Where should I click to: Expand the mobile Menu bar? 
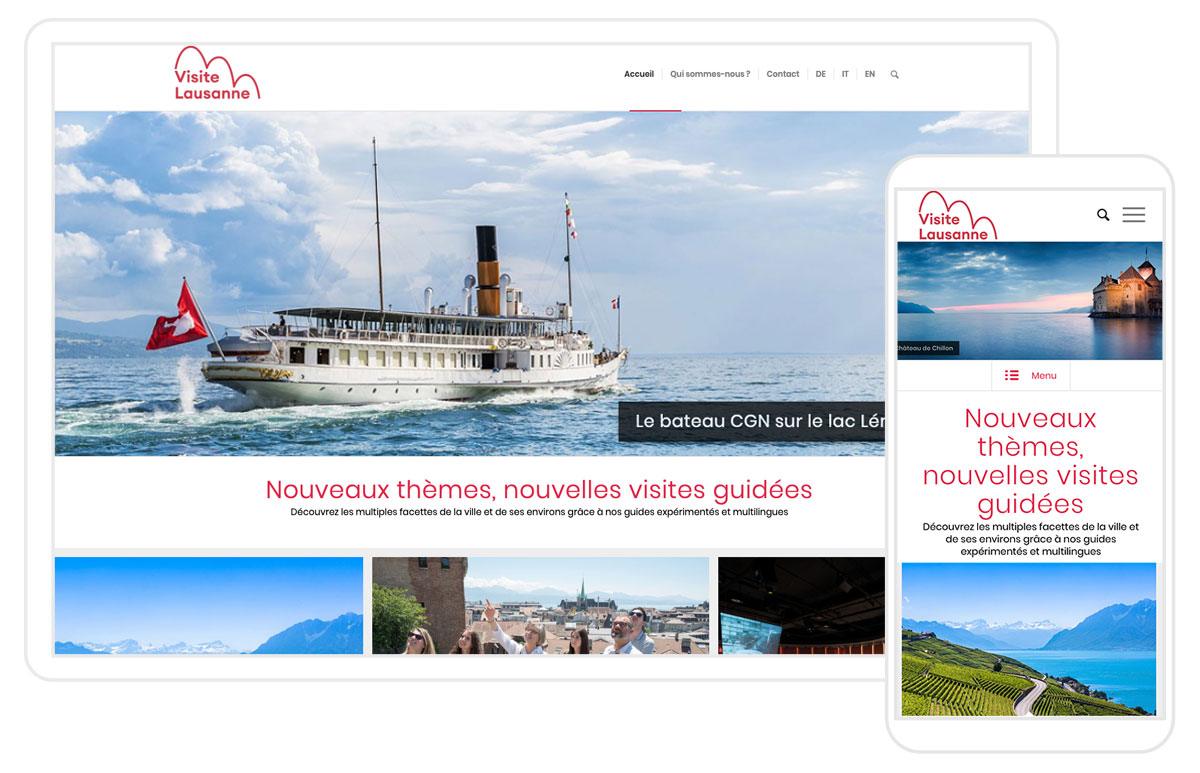click(1030, 375)
